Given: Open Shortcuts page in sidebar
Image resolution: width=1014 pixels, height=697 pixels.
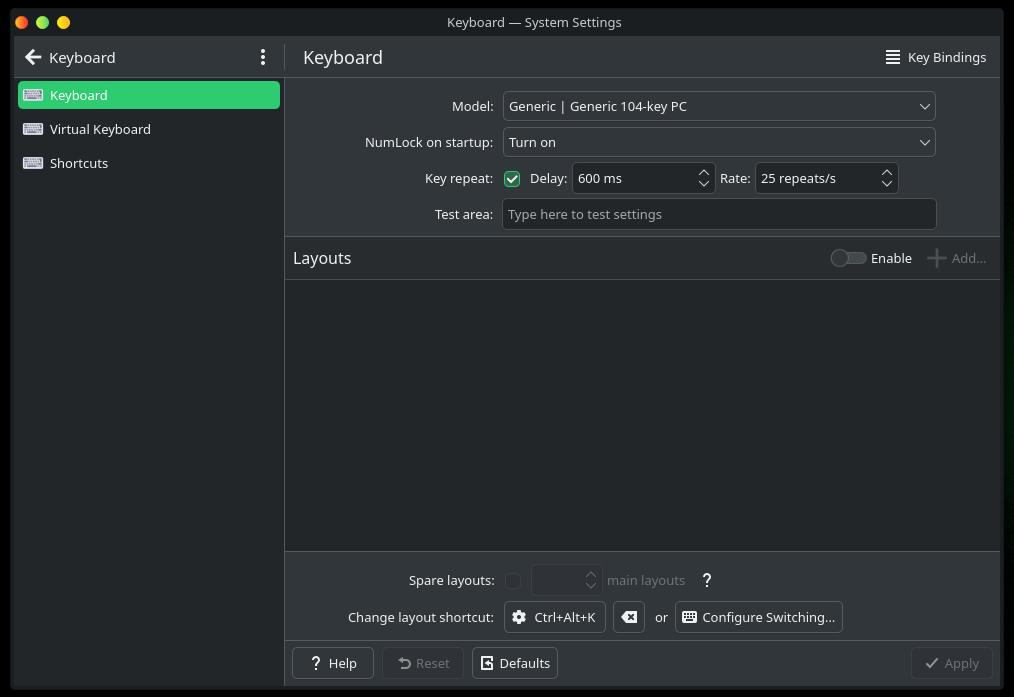Looking at the screenshot, I should coord(79,163).
